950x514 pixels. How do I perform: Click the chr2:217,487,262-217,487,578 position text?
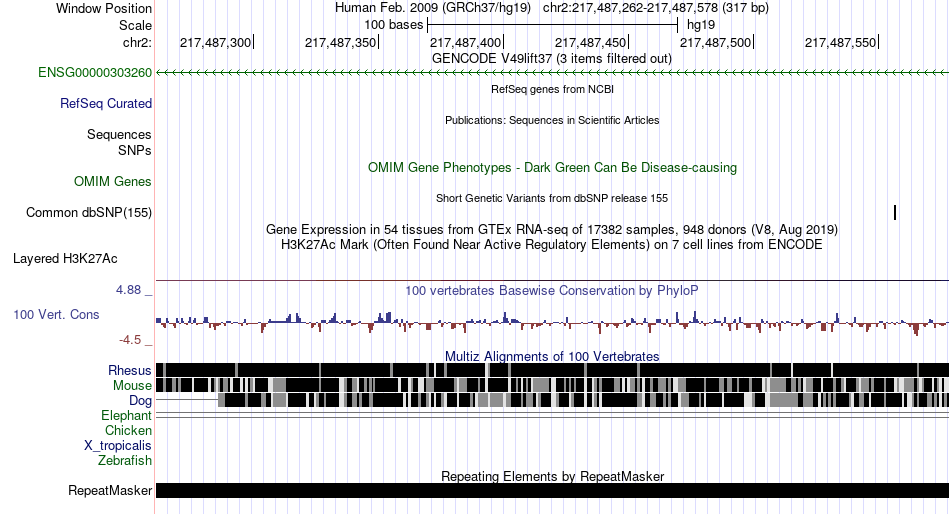(x=656, y=8)
